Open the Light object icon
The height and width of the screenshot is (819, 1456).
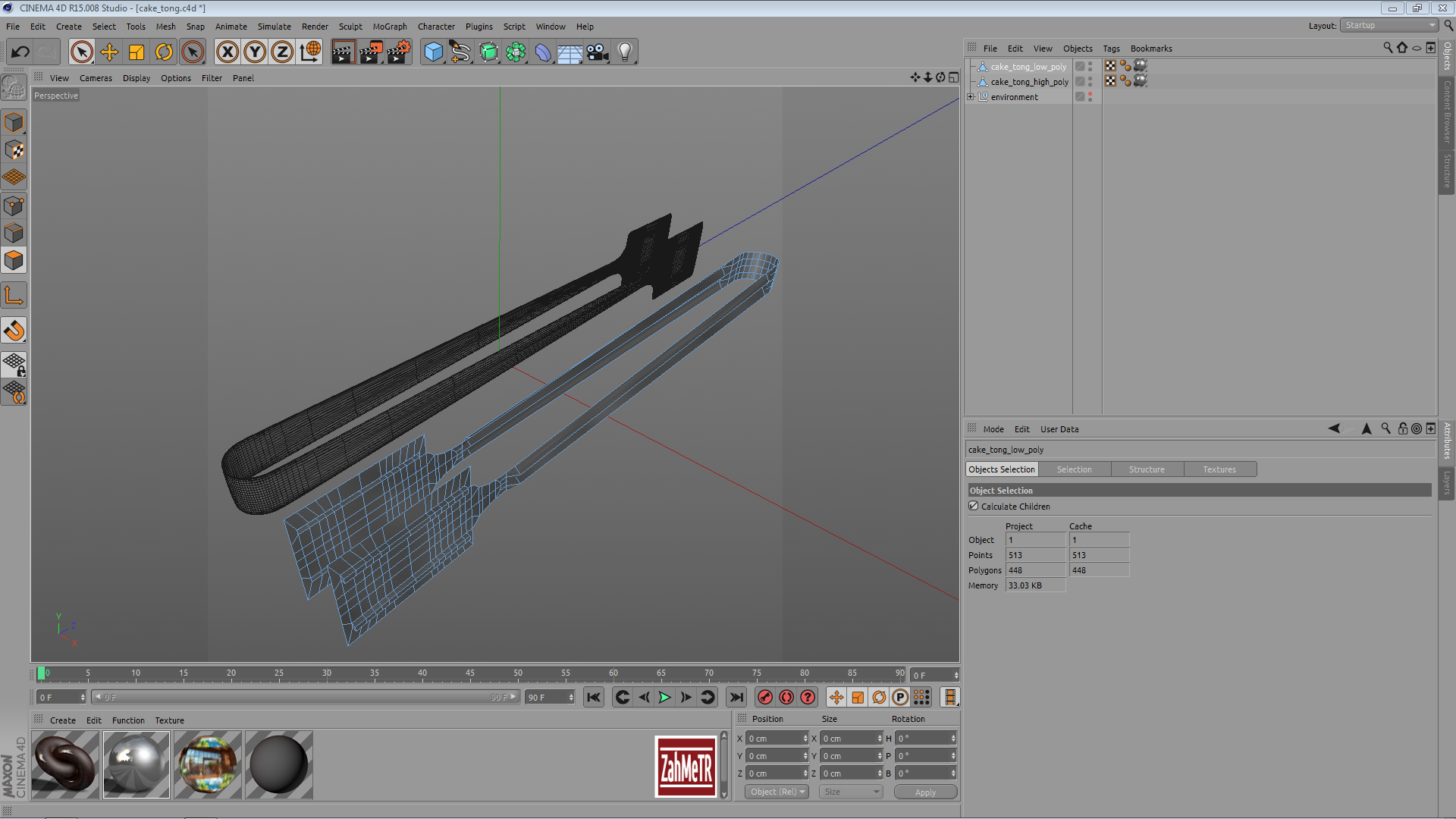(624, 52)
